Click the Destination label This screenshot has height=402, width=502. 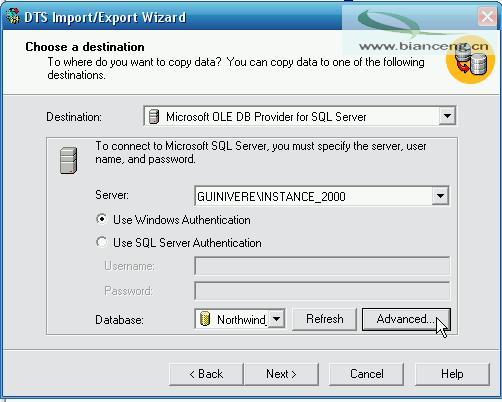74,117
